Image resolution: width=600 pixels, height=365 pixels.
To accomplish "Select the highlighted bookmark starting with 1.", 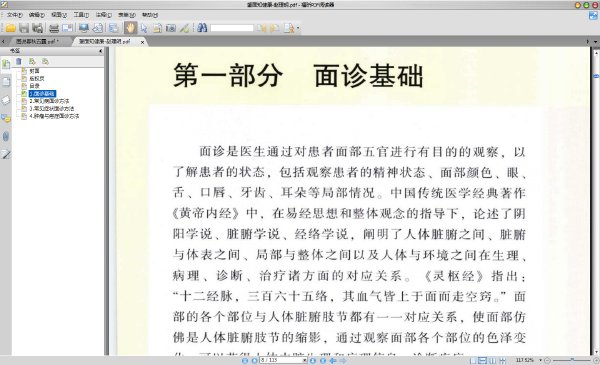I will (42, 94).
